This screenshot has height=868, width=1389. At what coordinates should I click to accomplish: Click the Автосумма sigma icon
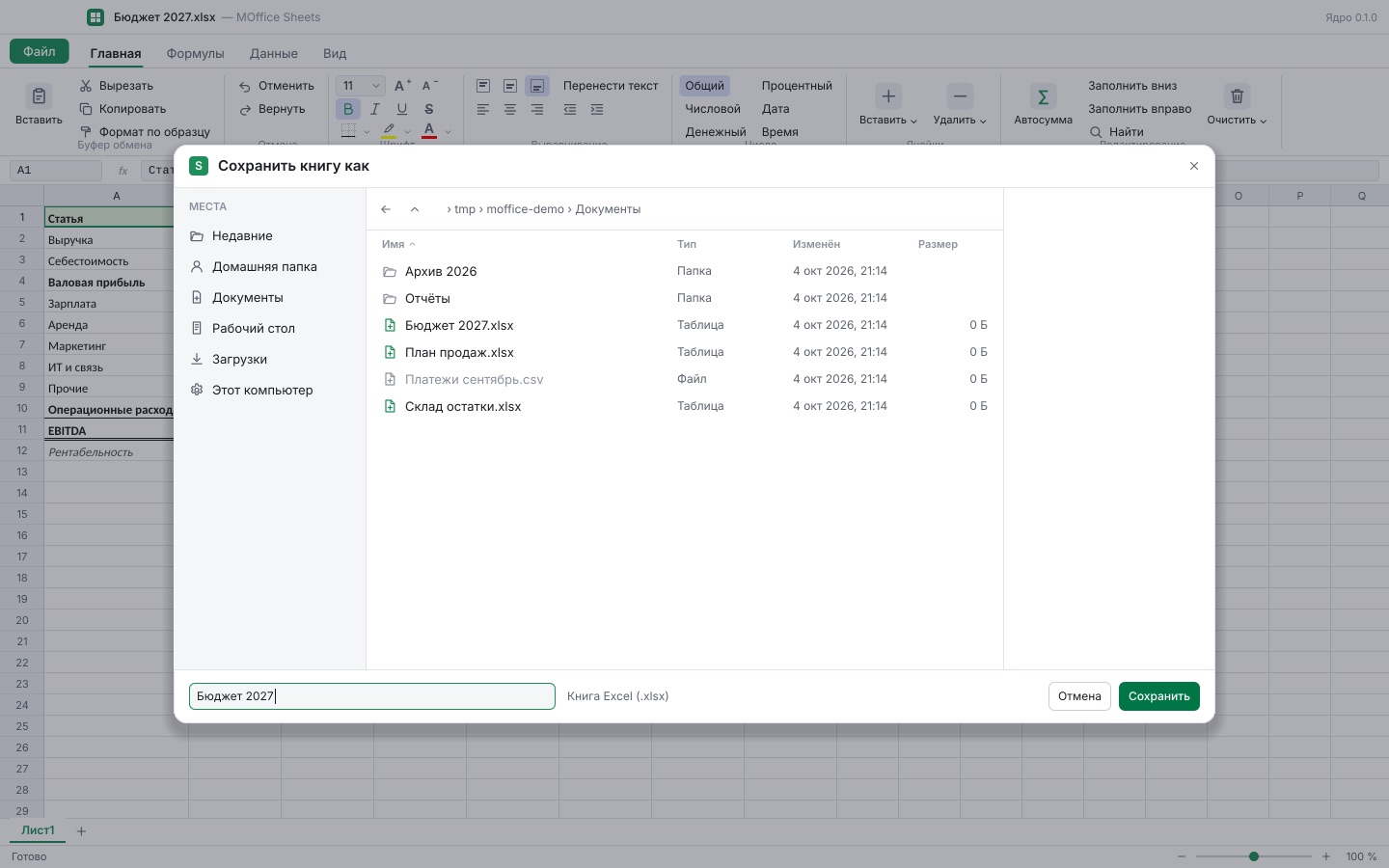click(x=1043, y=96)
